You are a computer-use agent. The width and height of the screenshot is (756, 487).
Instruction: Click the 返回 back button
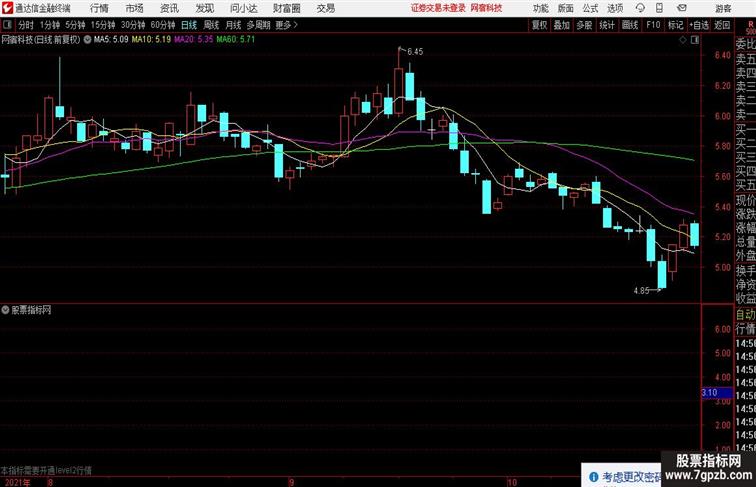click(722, 25)
